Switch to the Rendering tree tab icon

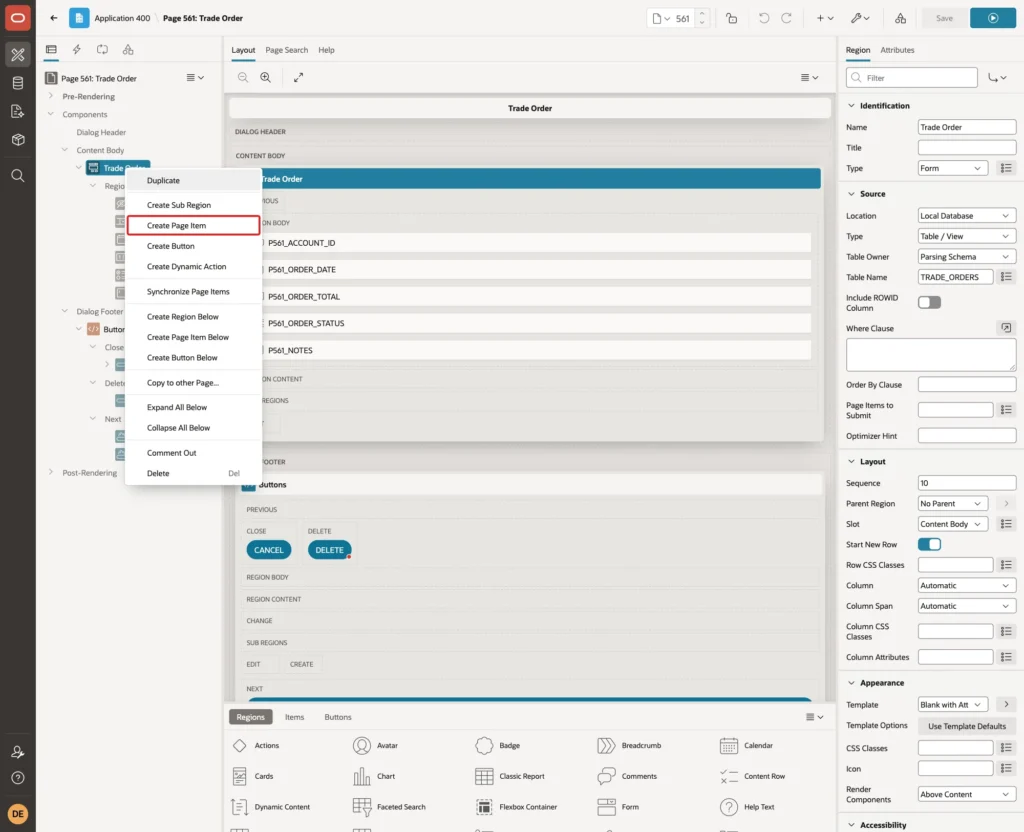(x=51, y=50)
